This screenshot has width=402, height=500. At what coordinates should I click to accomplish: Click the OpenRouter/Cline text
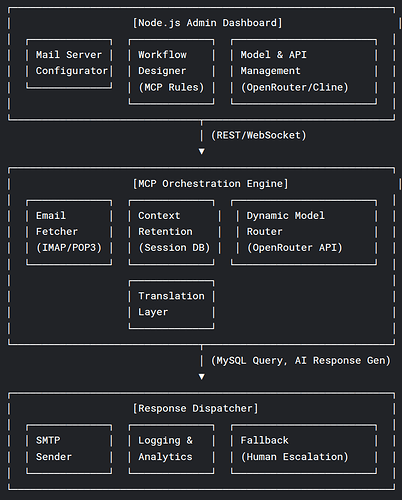pyautogui.click(x=295, y=87)
